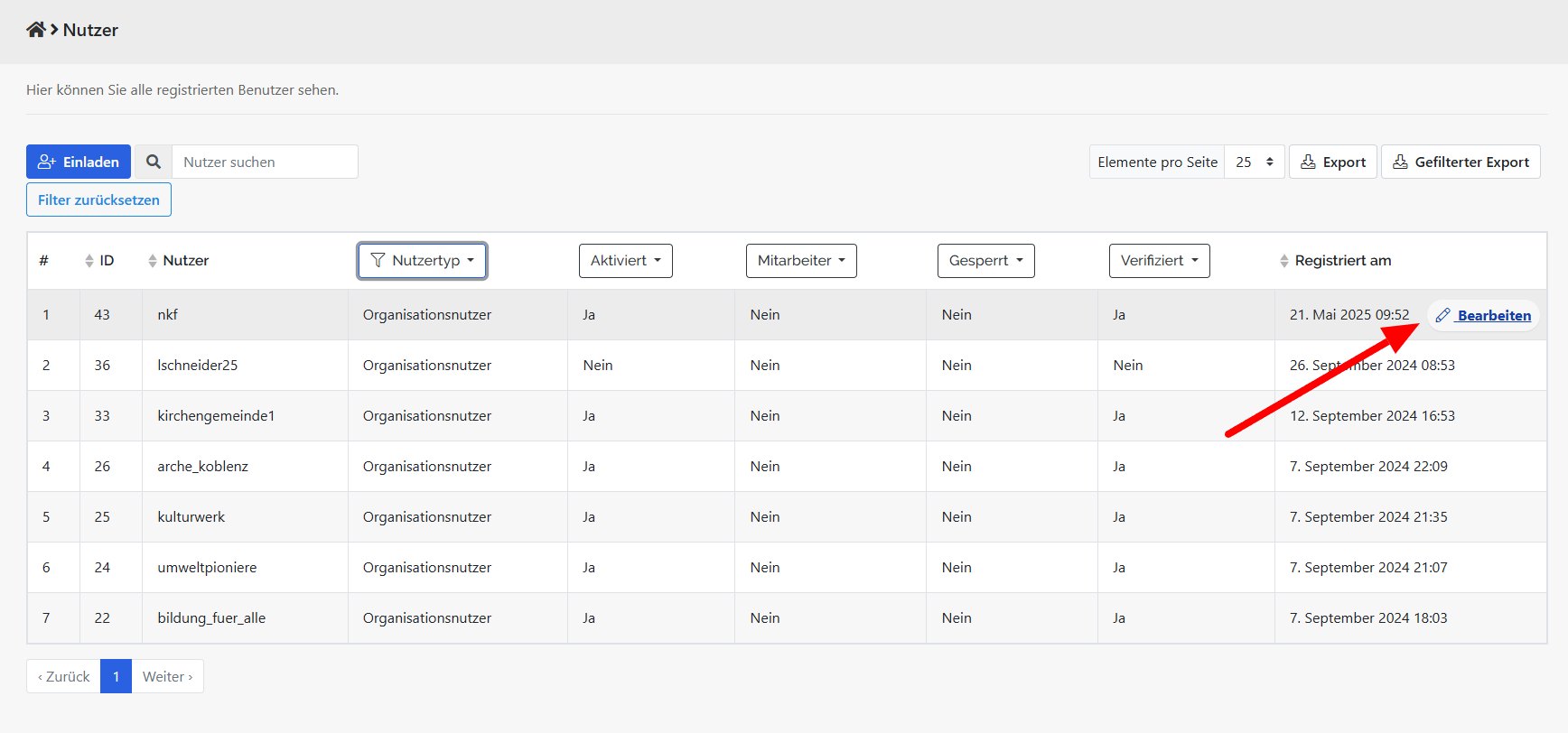The width and height of the screenshot is (1568, 733).
Task: Sort by Nutzer column arrows
Action: pyautogui.click(x=153, y=261)
